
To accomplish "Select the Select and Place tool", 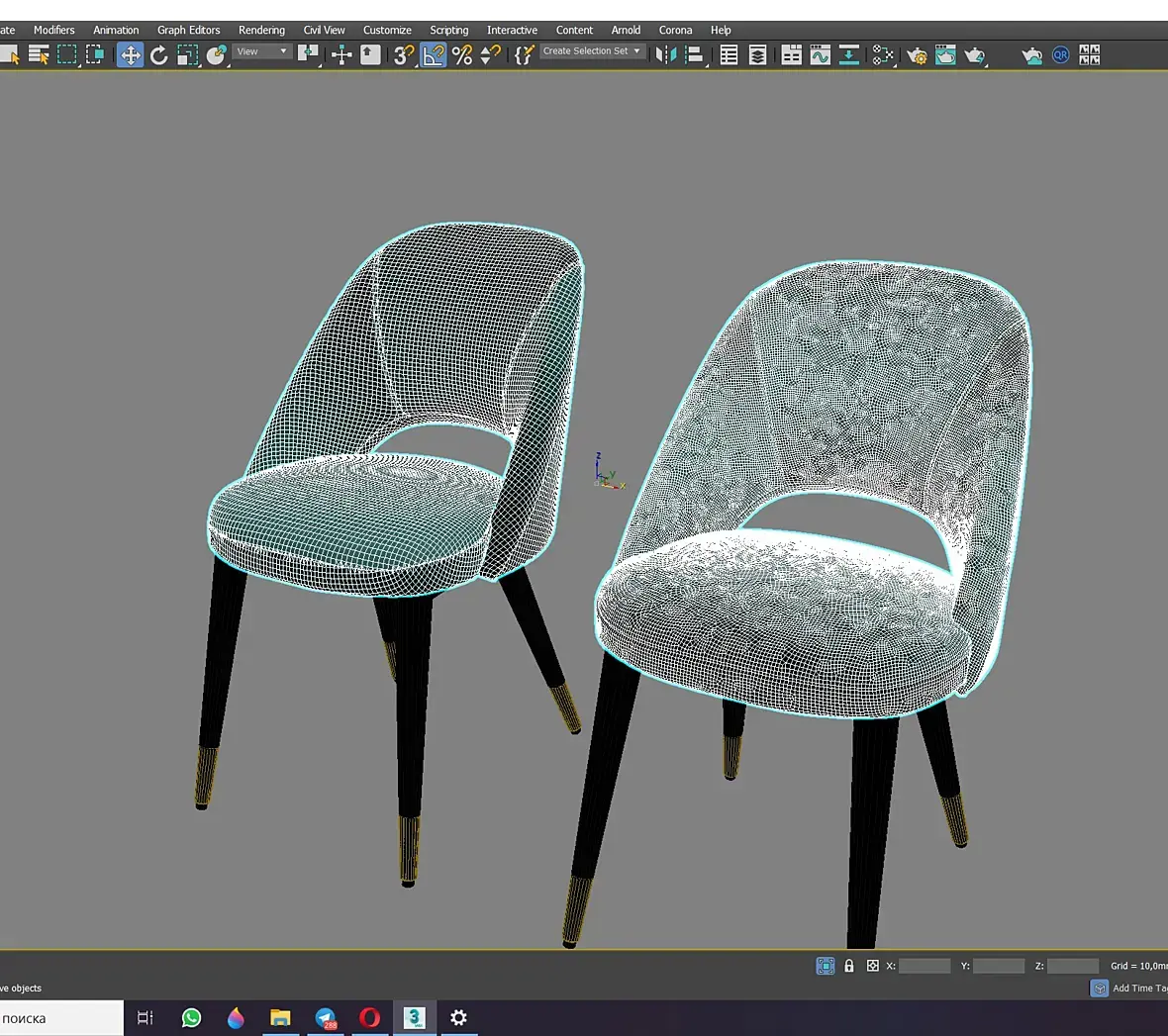I will click(216, 55).
